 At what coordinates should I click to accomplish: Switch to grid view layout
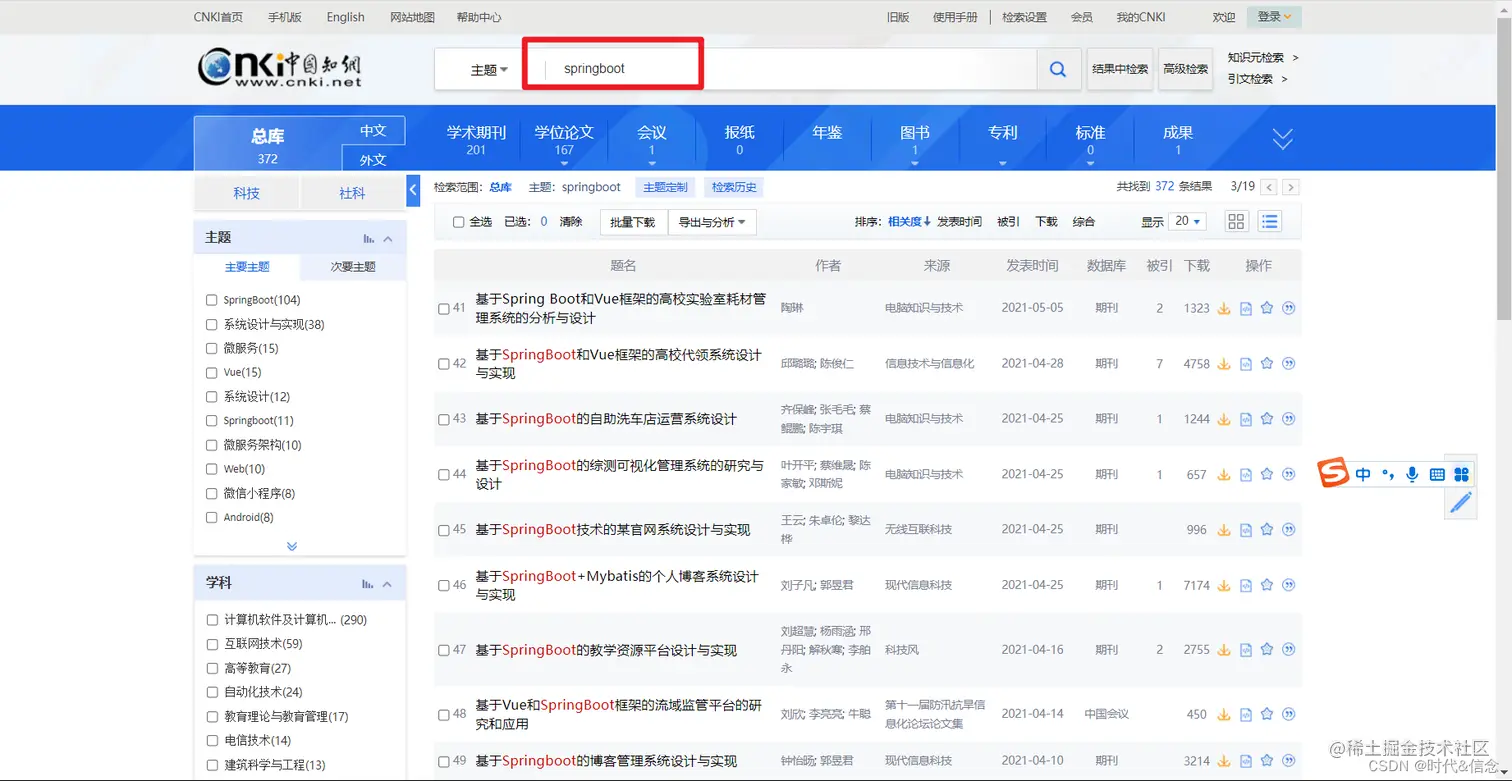click(x=1237, y=222)
